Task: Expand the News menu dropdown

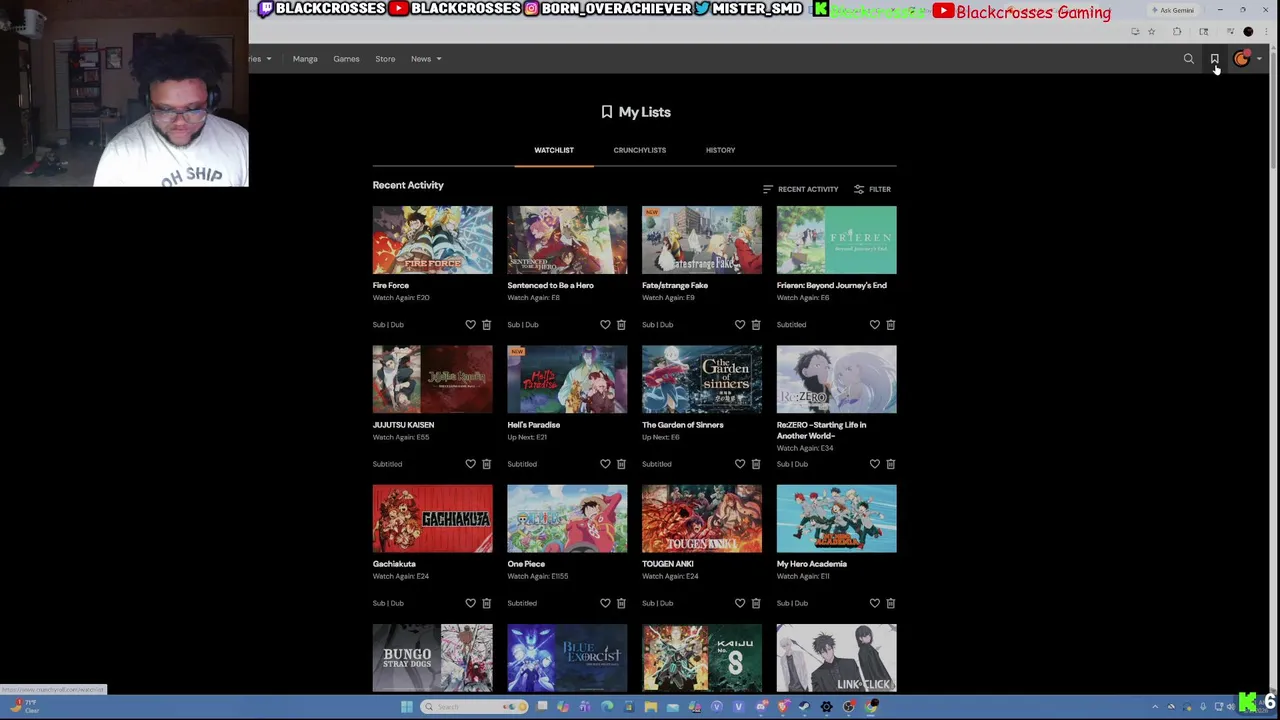Action: [426, 59]
